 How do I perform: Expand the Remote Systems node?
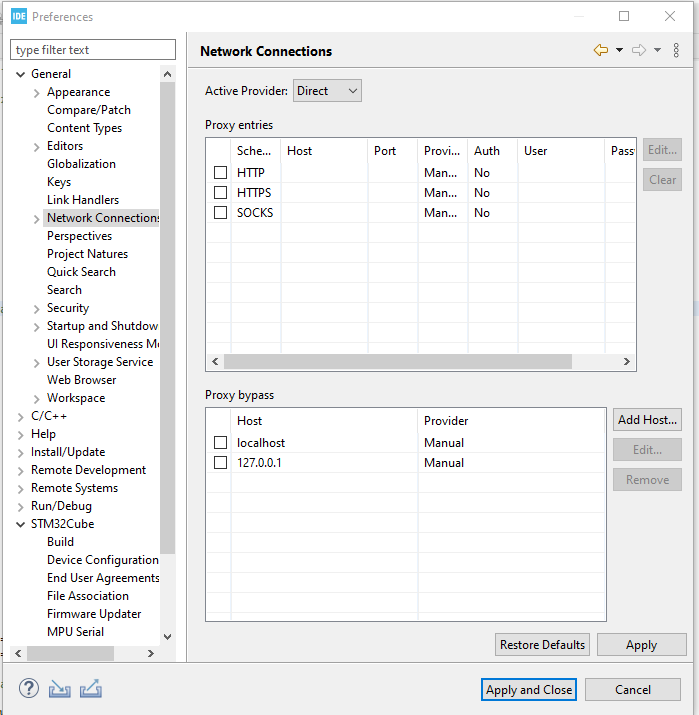pos(21,489)
